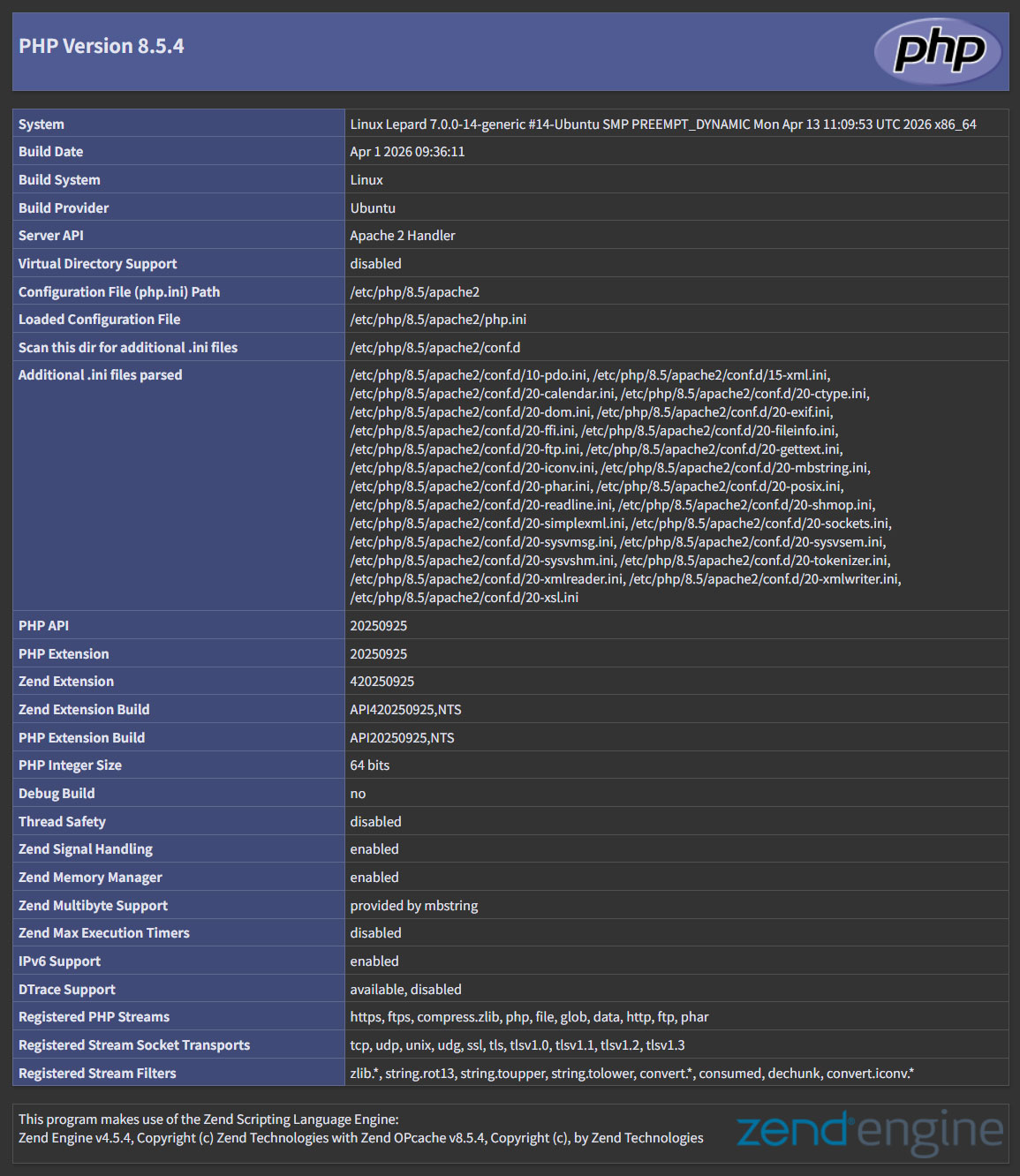Click the Configuration File (php.ini) Path value

pos(415,292)
